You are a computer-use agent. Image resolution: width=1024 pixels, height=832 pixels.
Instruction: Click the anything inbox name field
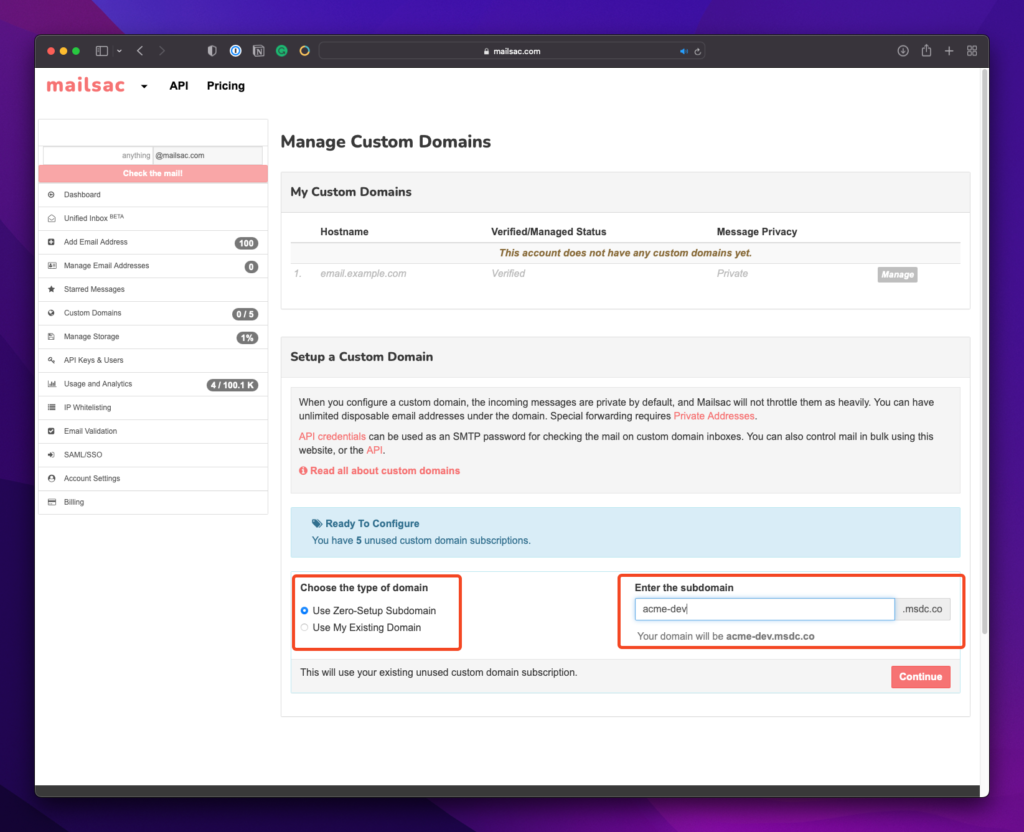coord(98,155)
